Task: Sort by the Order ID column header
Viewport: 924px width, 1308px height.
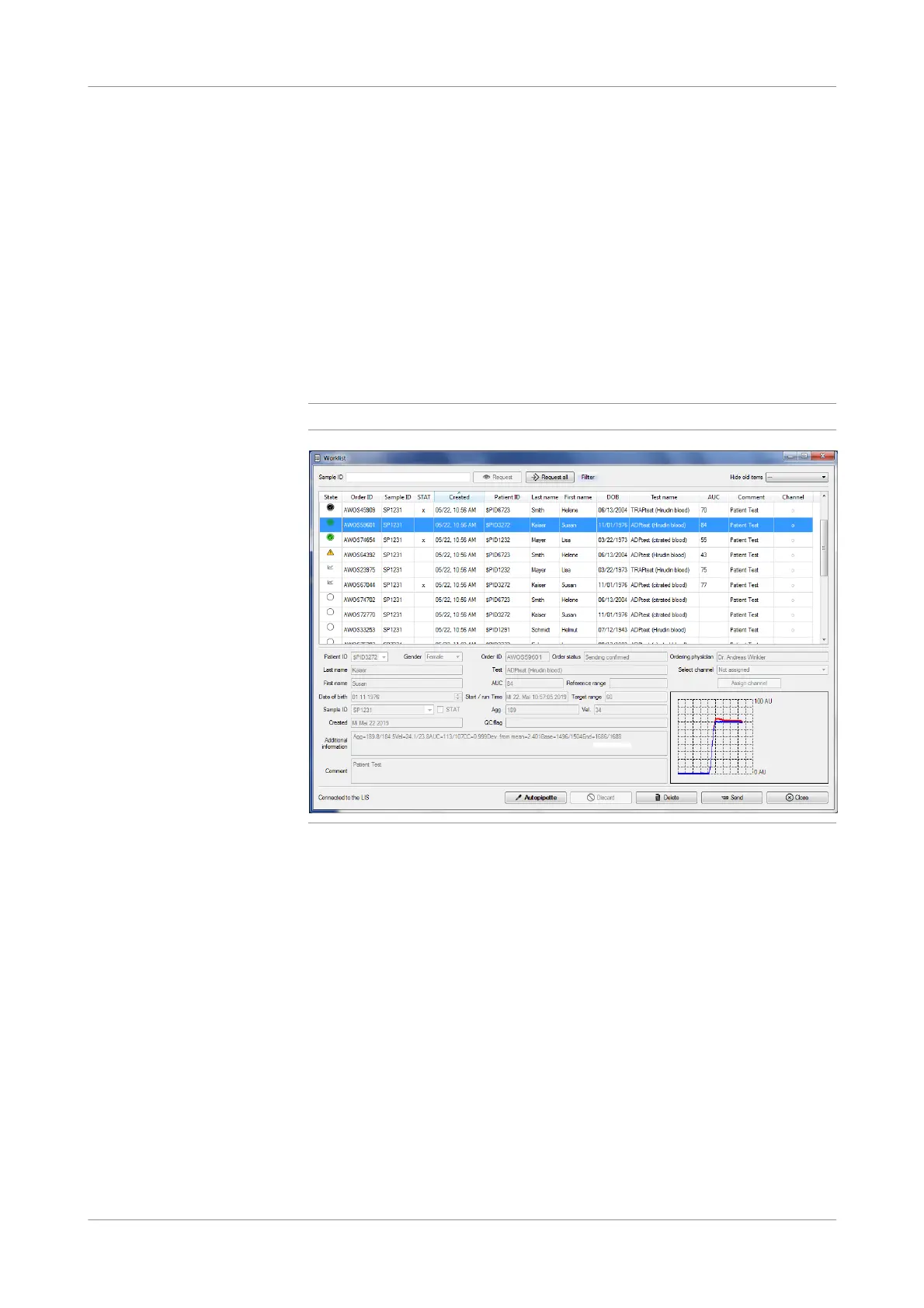Action: coord(361,497)
